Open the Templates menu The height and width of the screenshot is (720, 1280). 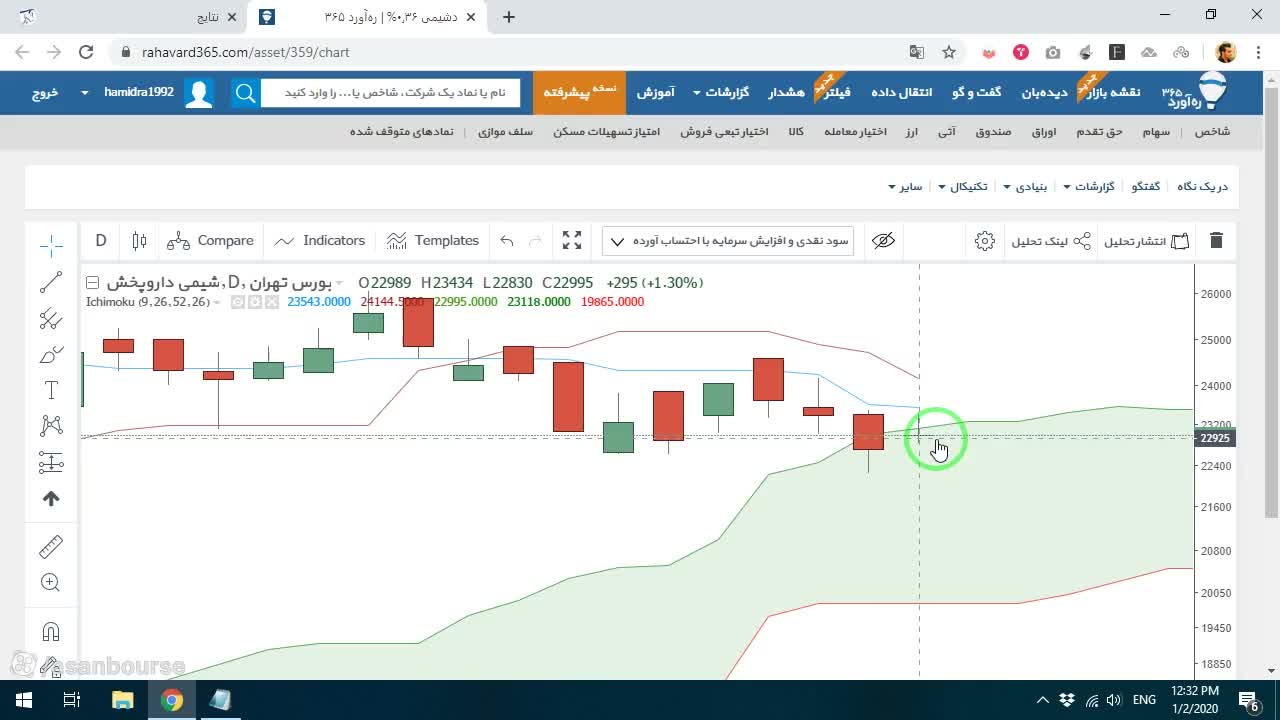pos(433,241)
